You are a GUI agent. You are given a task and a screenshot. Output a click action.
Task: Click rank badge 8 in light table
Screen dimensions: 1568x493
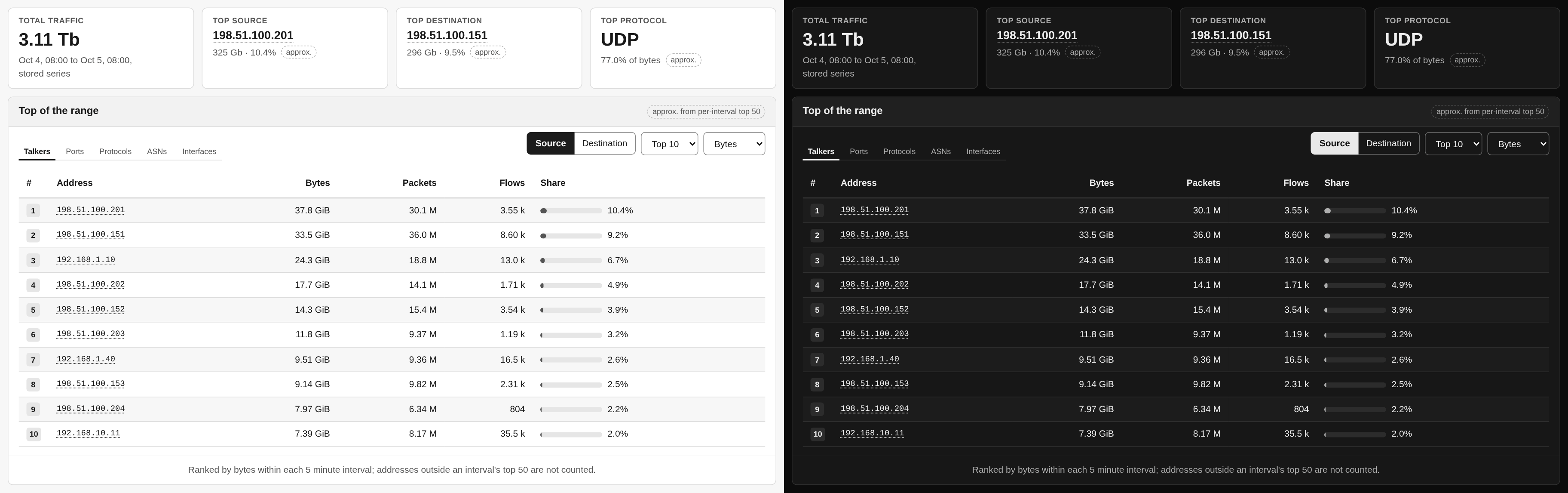(34, 385)
